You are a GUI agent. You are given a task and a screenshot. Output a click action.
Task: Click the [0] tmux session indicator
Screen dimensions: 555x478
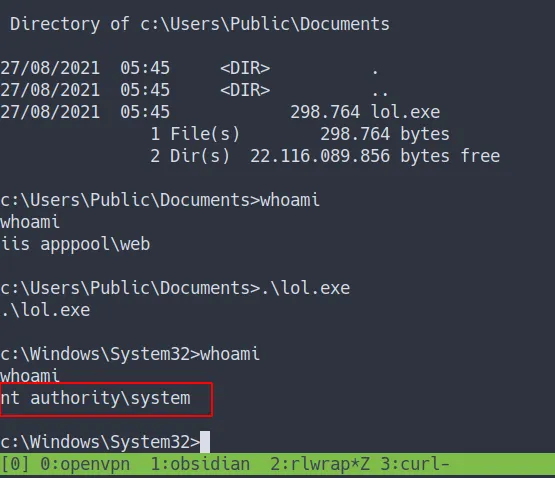[15, 464]
